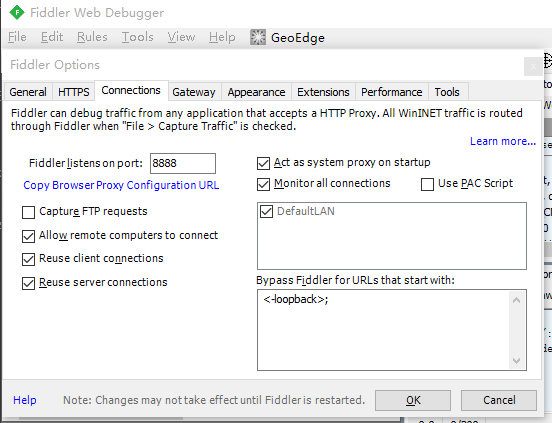552x423 pixels.
Task: Open the Rules menu
Action: coord(92,37)
